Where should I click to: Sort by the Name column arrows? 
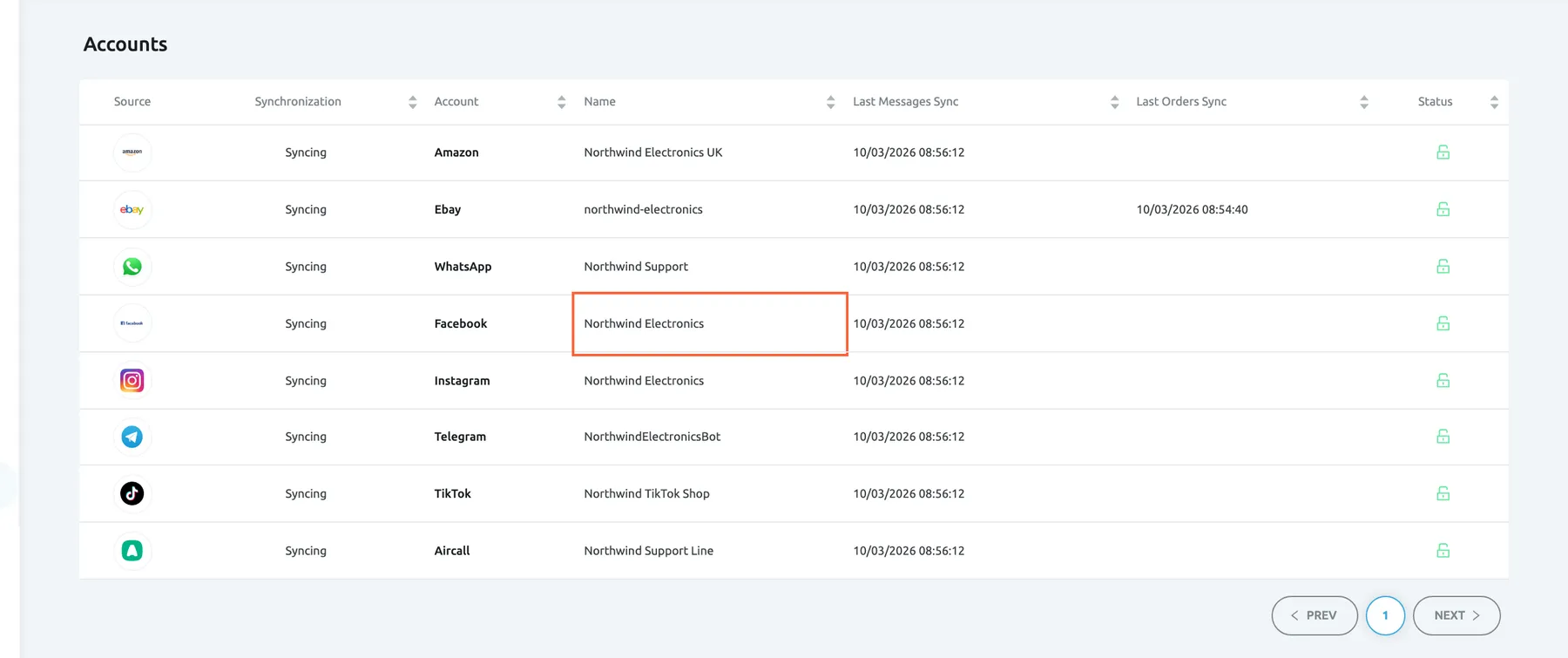831,102
